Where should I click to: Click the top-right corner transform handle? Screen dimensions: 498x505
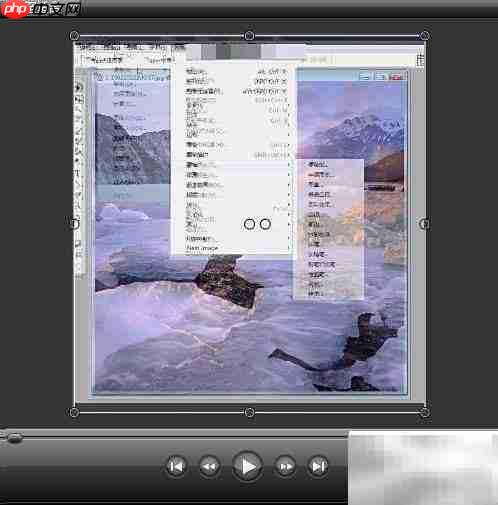424,36
